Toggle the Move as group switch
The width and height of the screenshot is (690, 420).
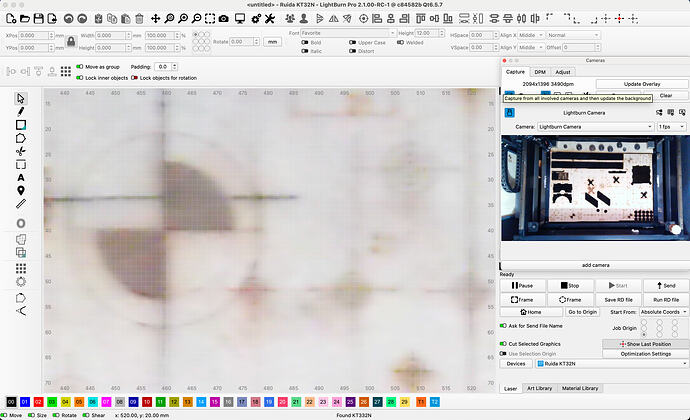pos(80,67)
